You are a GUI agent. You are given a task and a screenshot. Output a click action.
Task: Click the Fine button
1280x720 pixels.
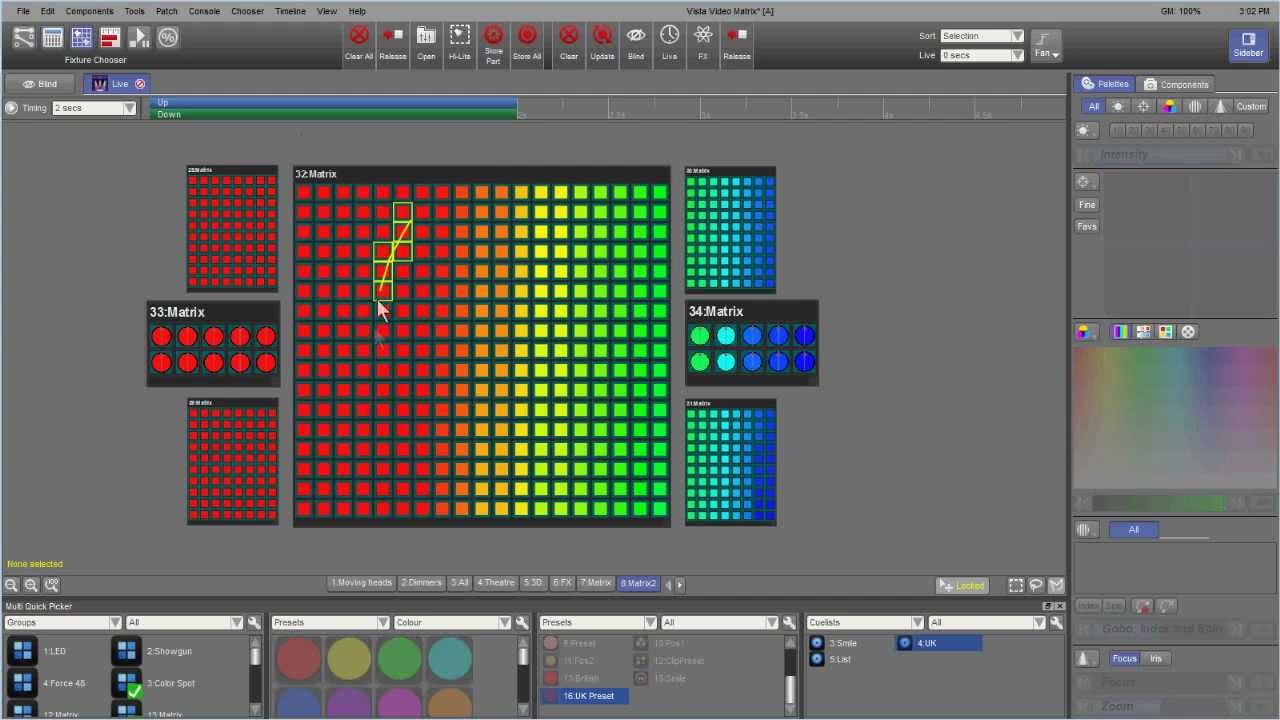tap(1087, 204)
